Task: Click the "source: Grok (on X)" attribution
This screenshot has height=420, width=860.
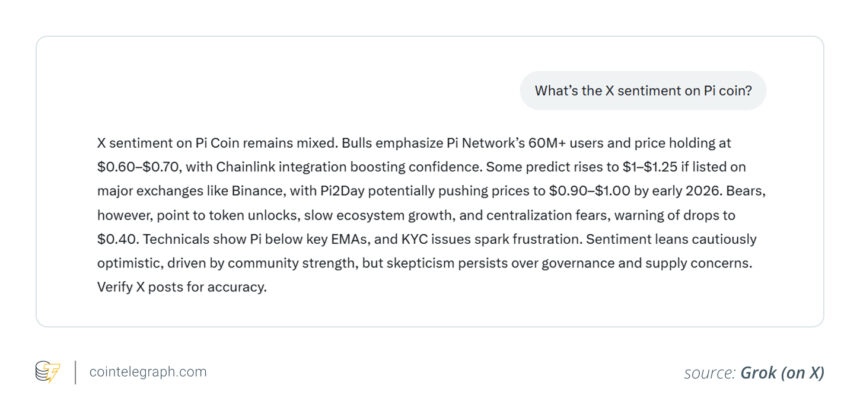Action: (x=754, y=373)
